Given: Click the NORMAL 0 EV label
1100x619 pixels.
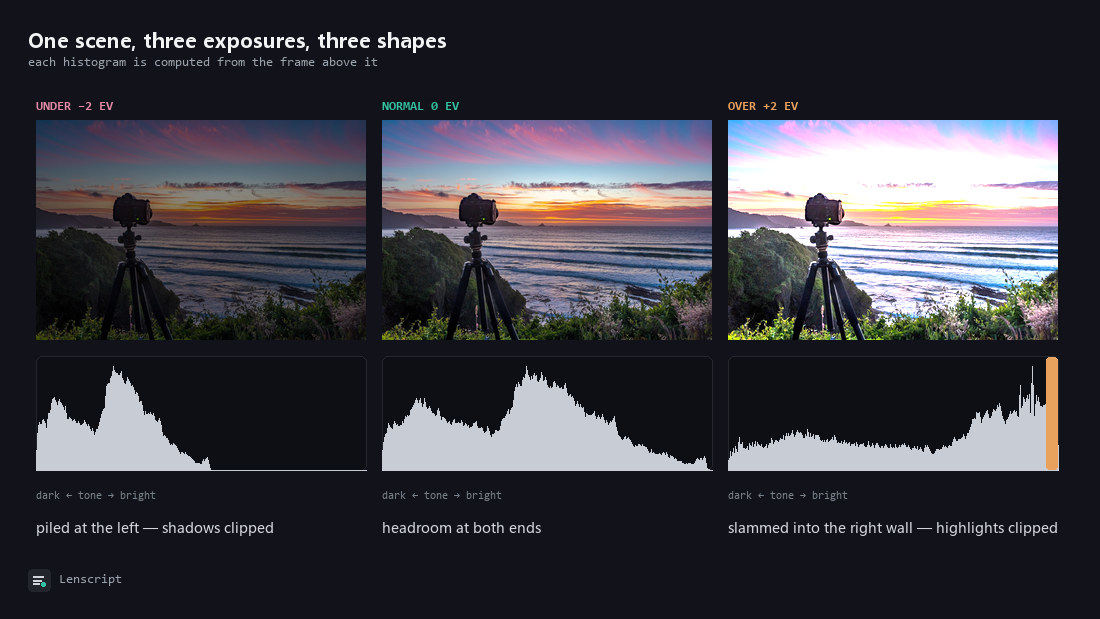Looking at the screenshot, I should (420, 106).
